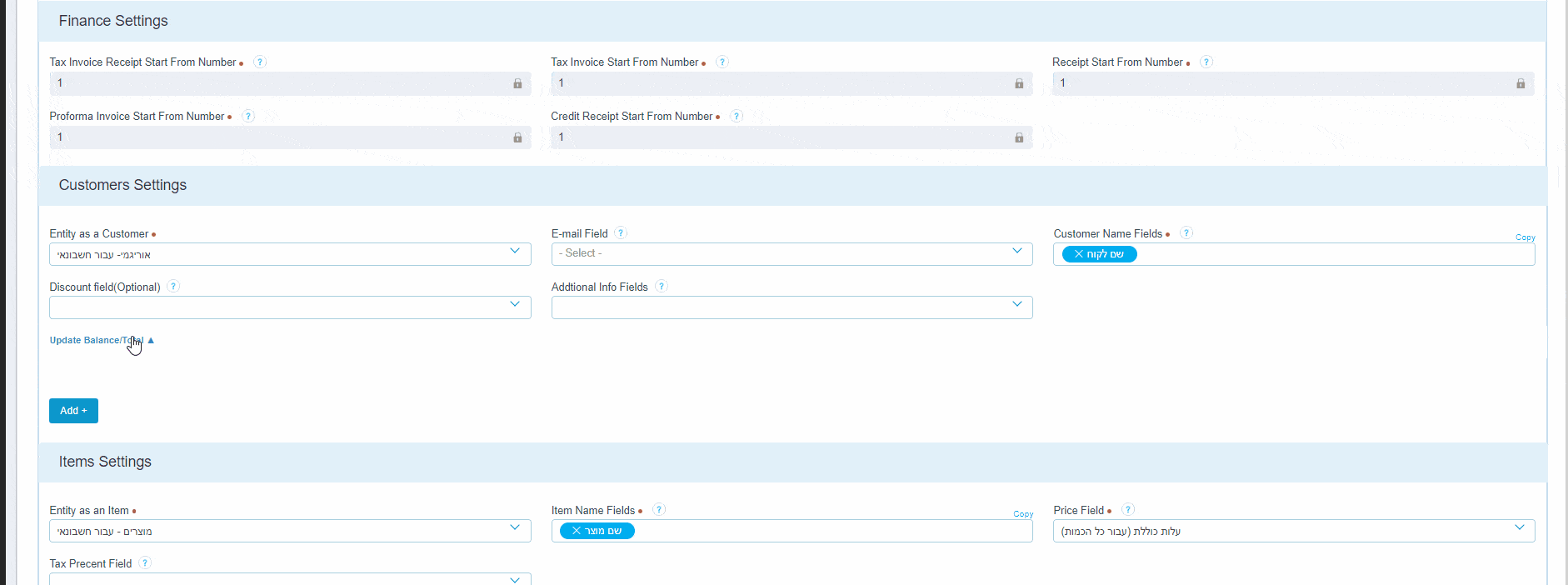Click lock icon in Credit Receipt number field
Viewport: 1568px width, 585px height.
(1019, 137)
